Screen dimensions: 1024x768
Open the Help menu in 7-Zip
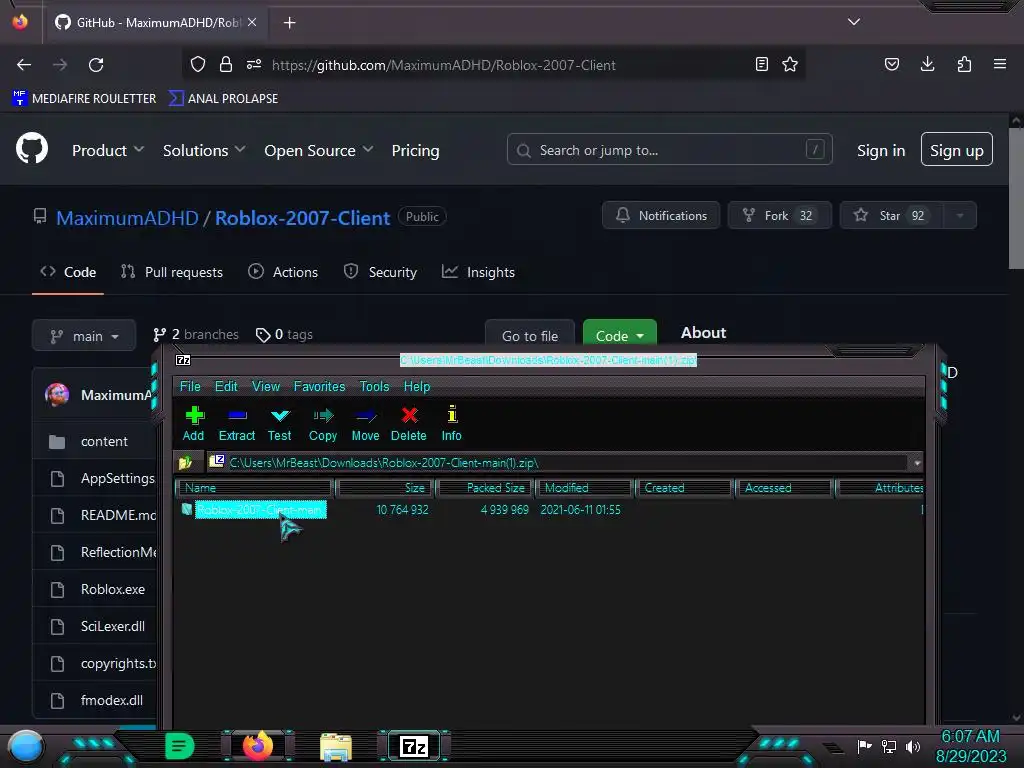417,386
